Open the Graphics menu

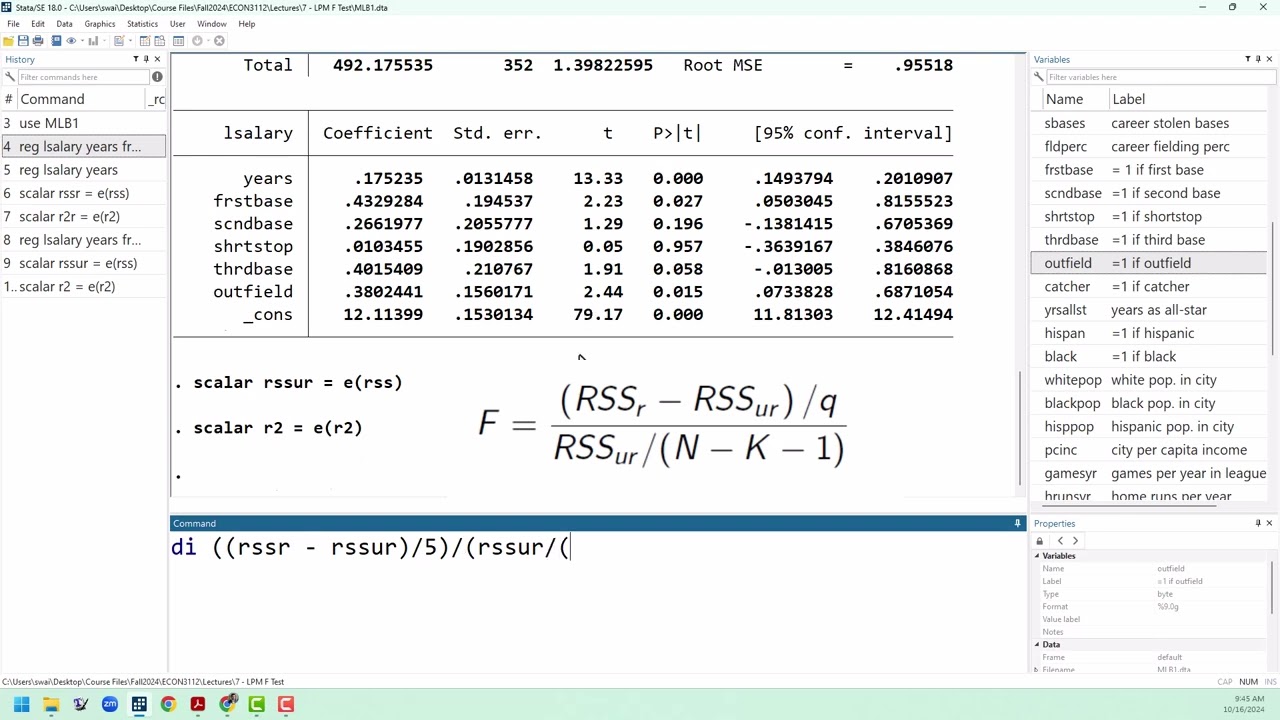(x=100, y=24)
